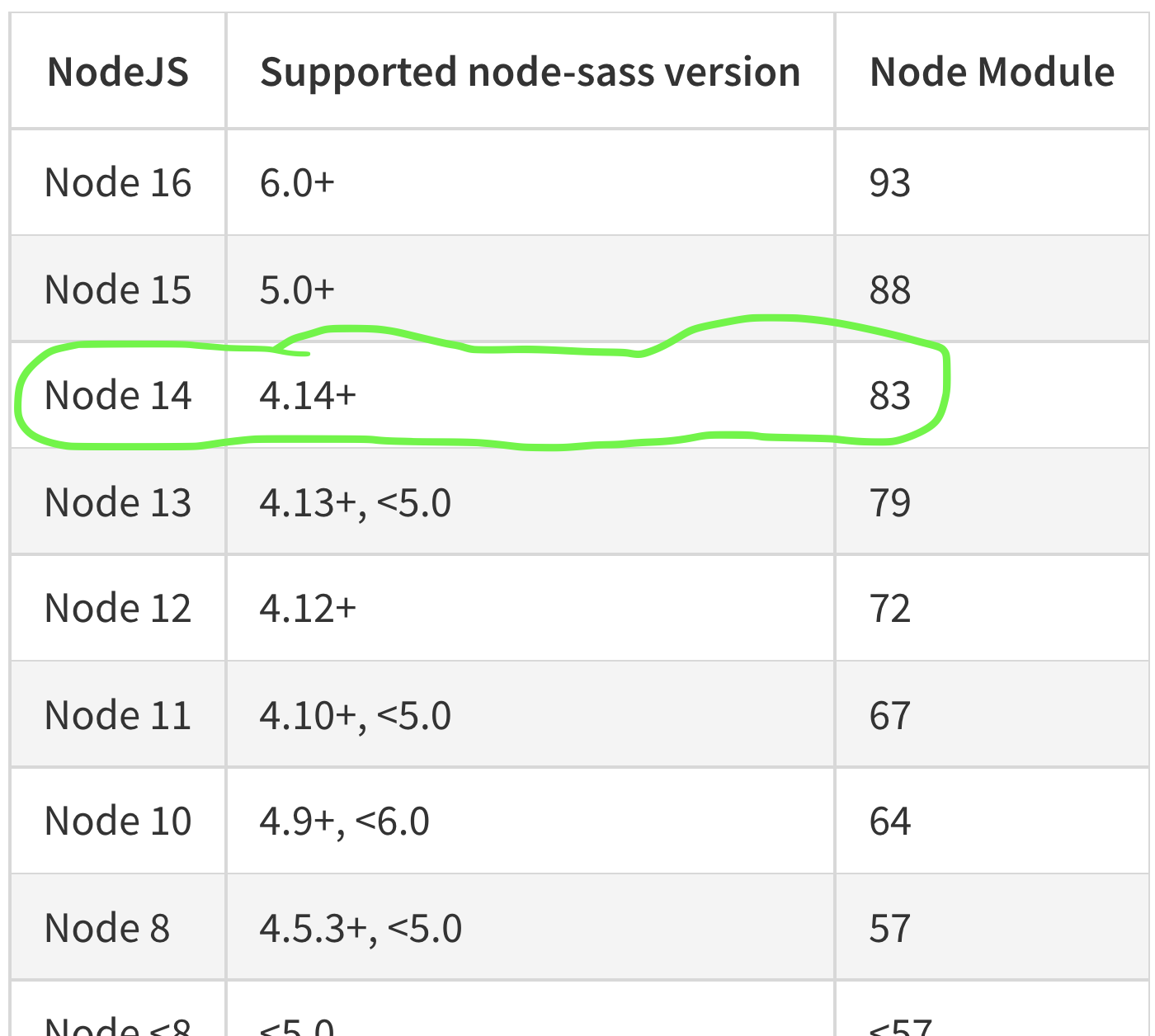1155x1036 pixels.
Task: Click the NodeJS column header
Action: pyautogui.click(x=118, y=72)
